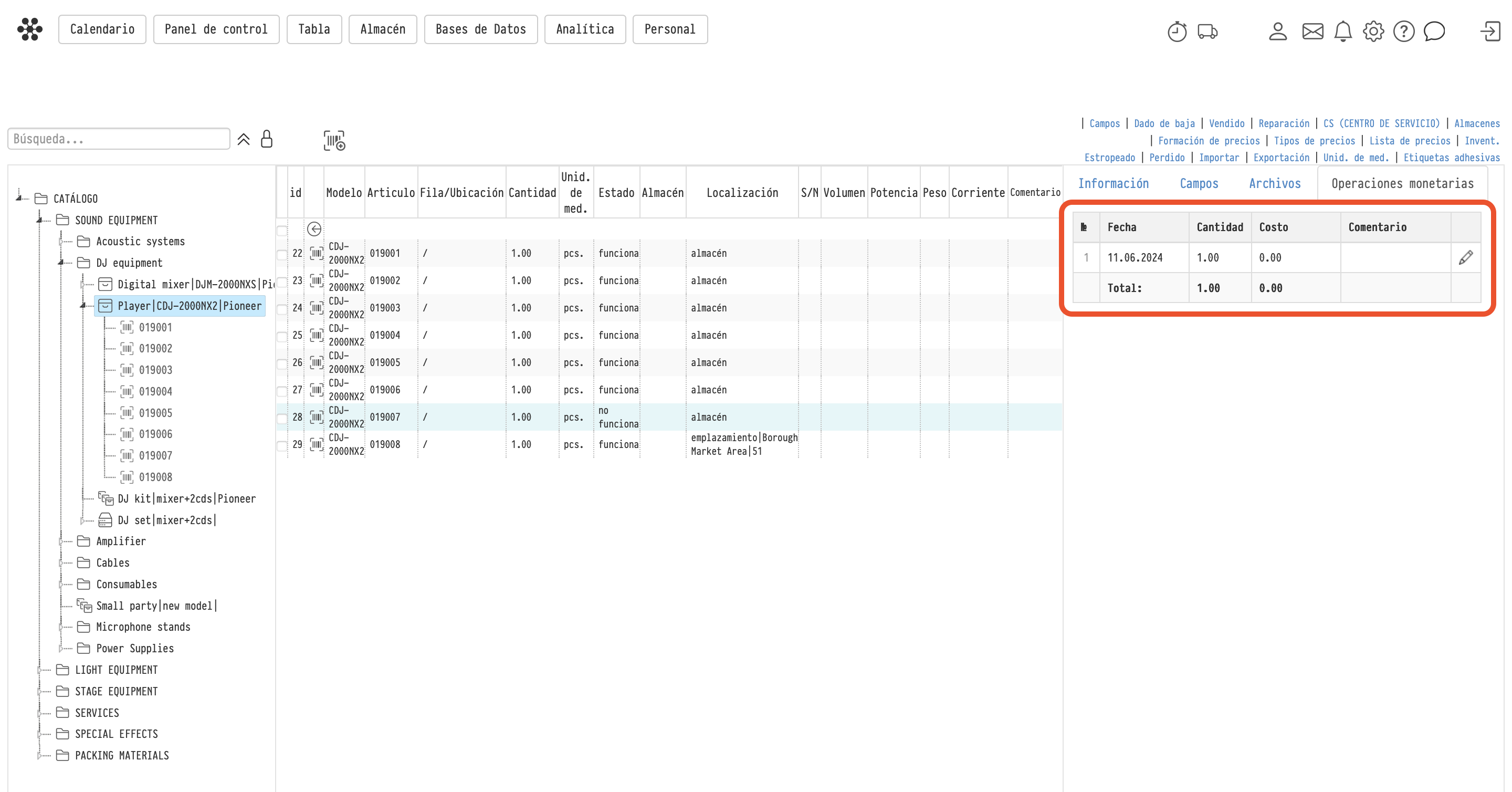
Task: Expand the Amplifier folder
Action: [61, 541]
